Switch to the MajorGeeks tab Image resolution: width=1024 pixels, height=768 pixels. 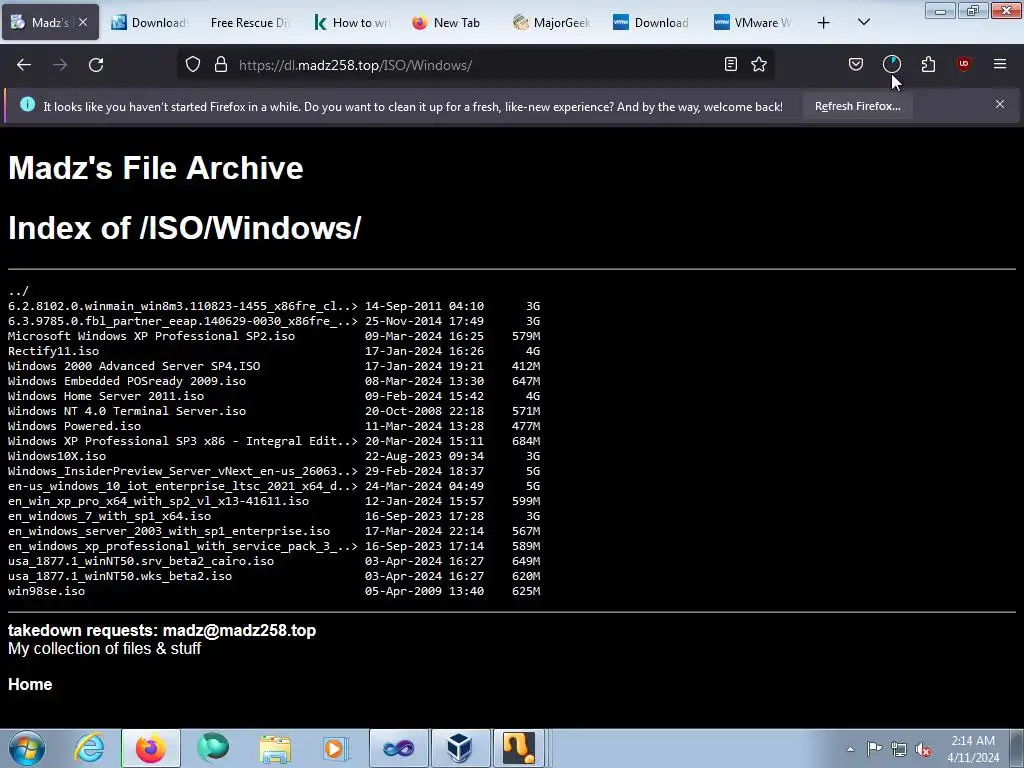pyautogui.click(x=552, y=23)
